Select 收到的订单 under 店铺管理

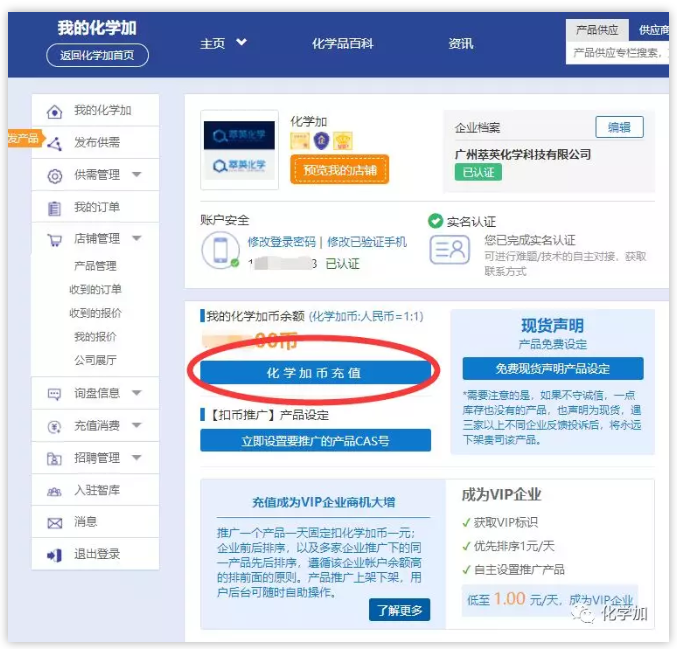click(x=96, y=290)
